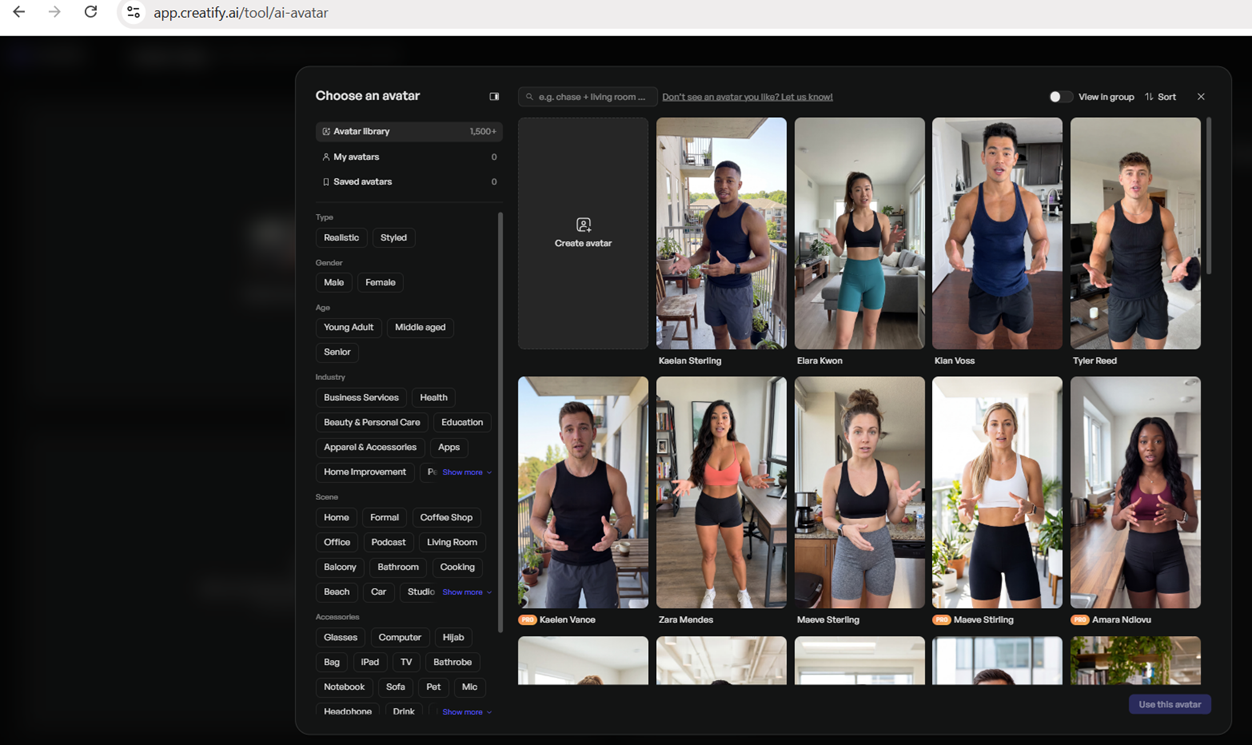The image size is (1252, 745).
Task: Select the Education industry tag
Action: (462, 423)
